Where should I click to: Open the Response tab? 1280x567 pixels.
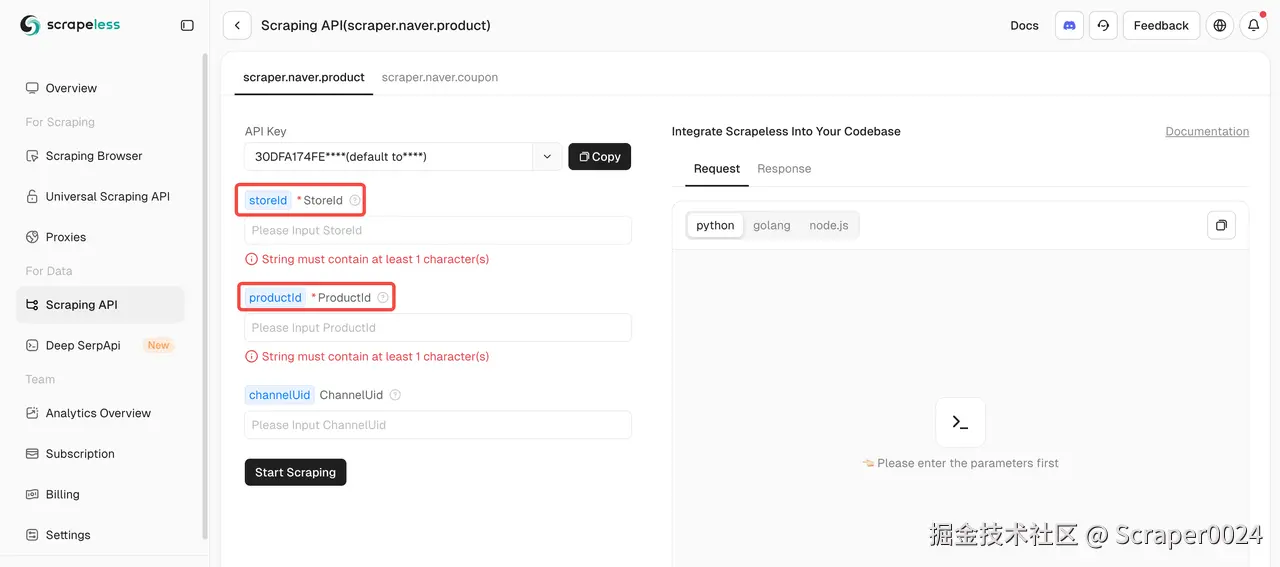point(784,168)
